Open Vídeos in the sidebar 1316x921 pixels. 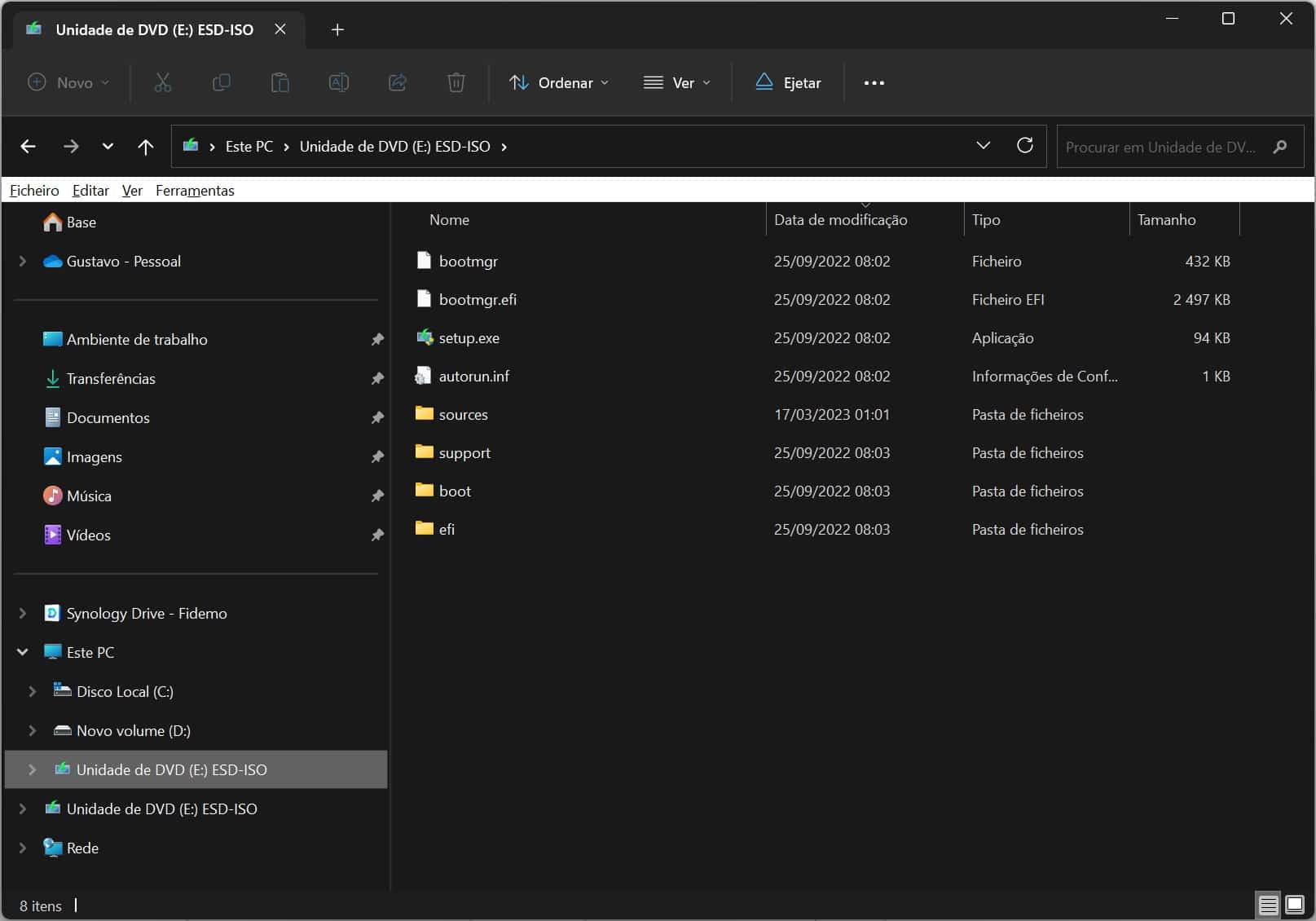[x=89, y=535]
